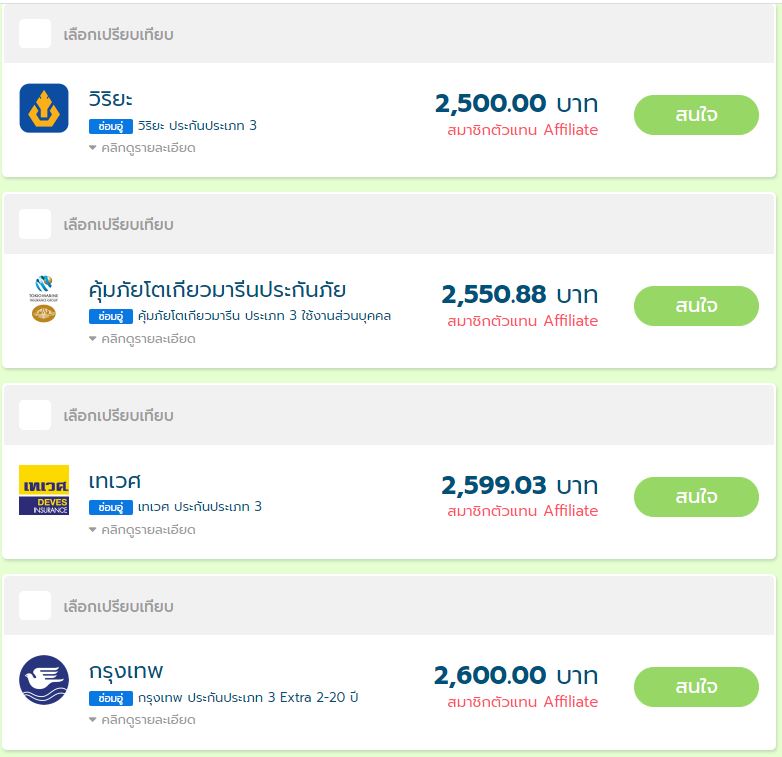The width and height of the screenshot is (782, 757).
Task: Click ซ่อมอู่ badge in วิริยะ card
Action: coord(111,126)
